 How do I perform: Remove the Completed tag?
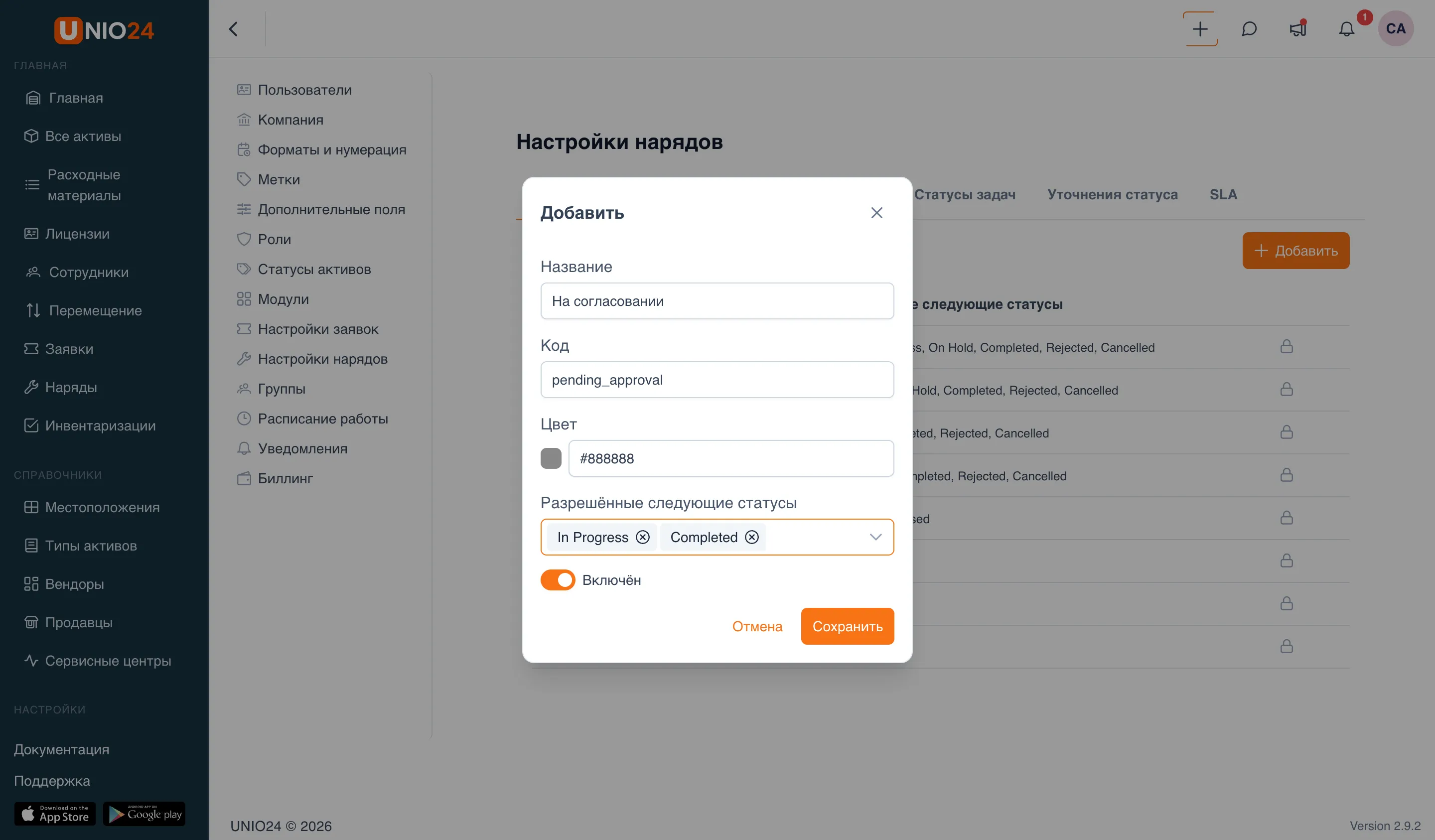(752, 537)
